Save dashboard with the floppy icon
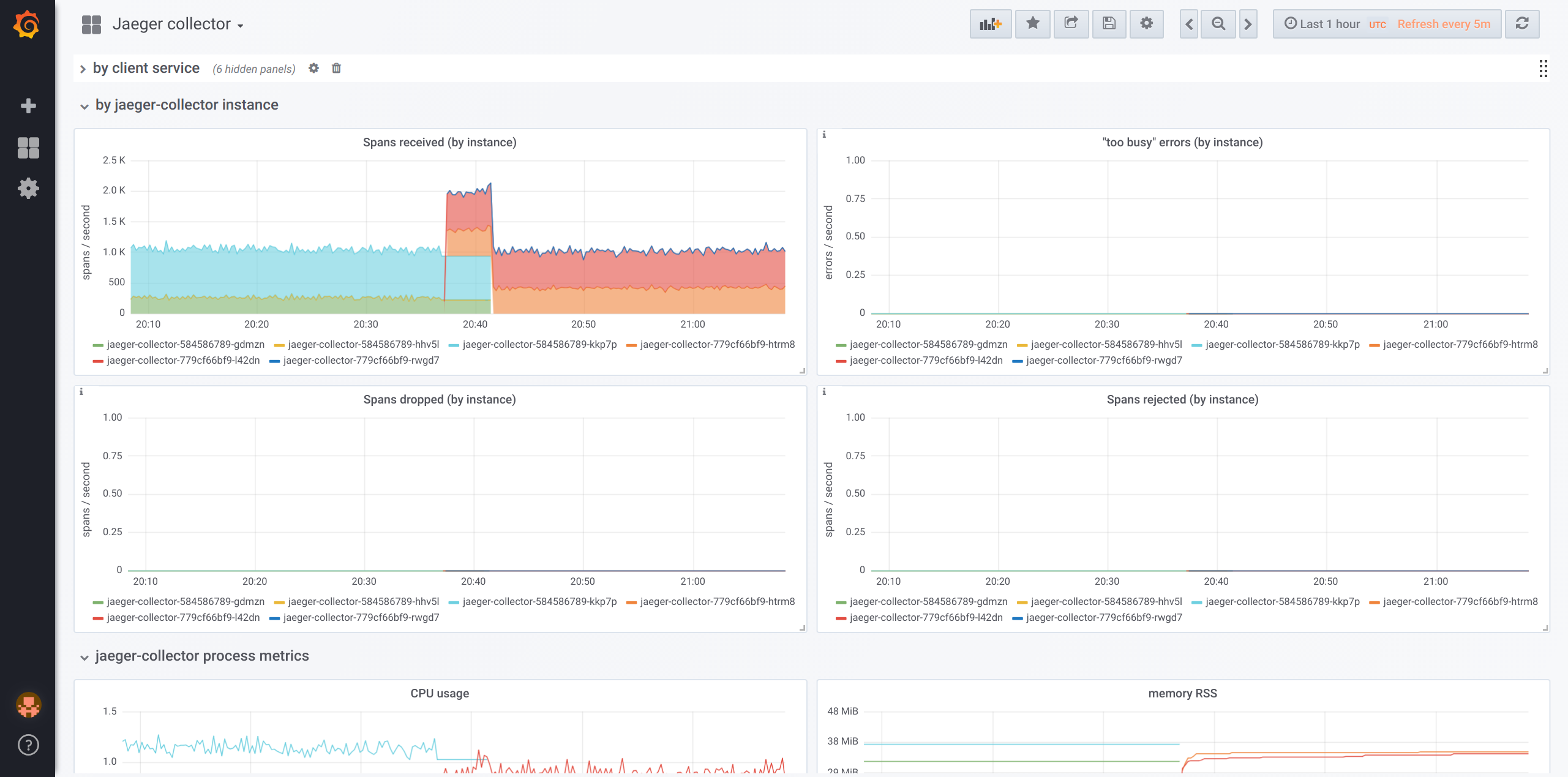This screenshot has width=1568, height=777. pyautogui.click(x=1109, y=24)
